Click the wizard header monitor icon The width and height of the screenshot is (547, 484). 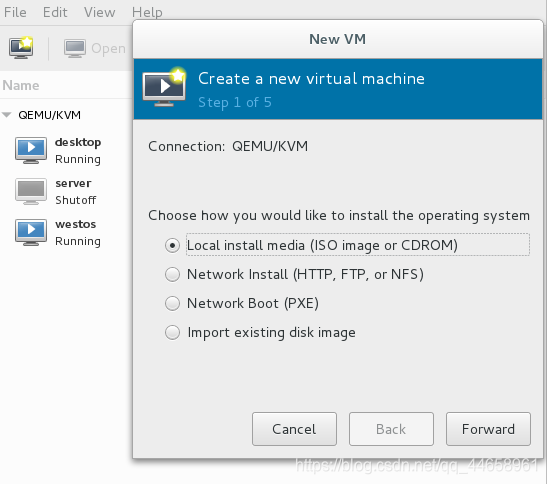click(x=164, y=87)
